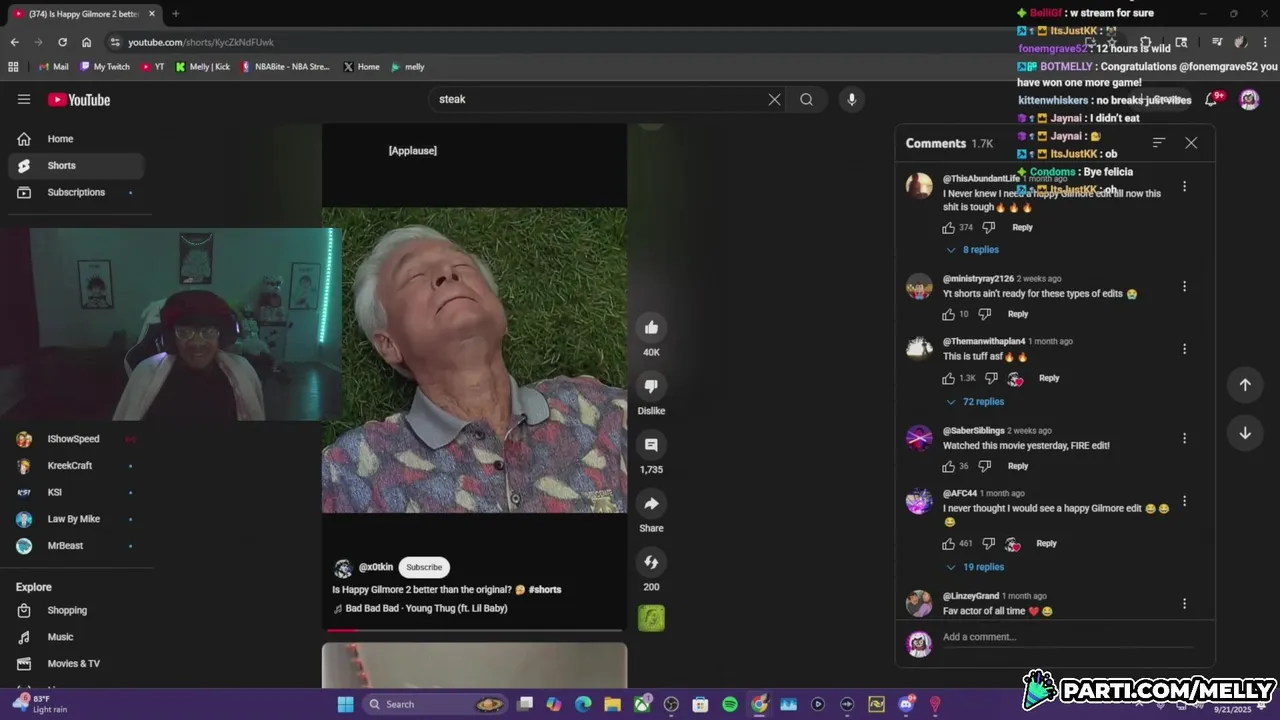The width and height of the screenshot is (1280, 720).
Task: Open the YouTube hamburger guide menu
Action: tap(24, 99)
